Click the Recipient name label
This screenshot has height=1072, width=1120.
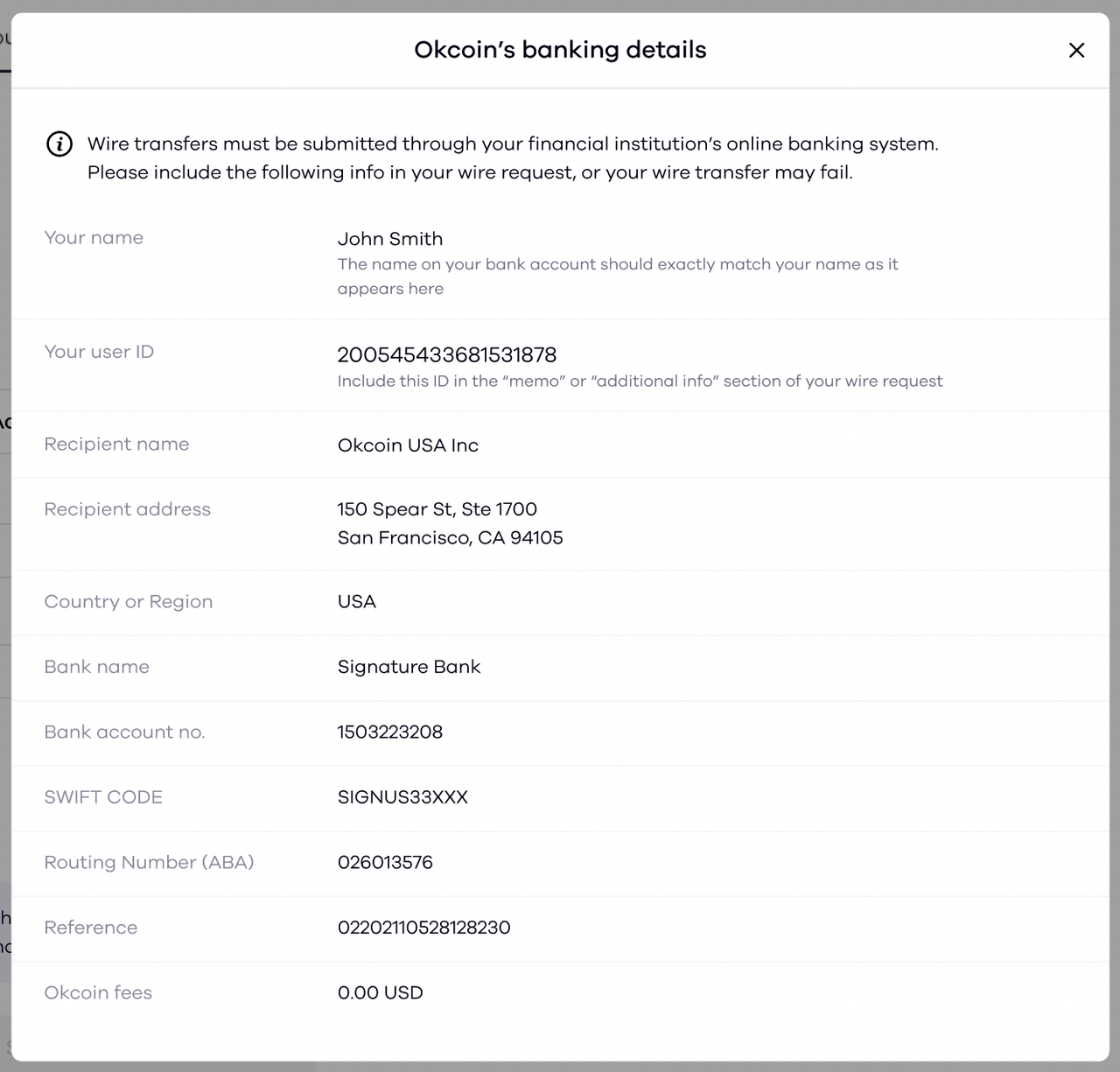coord(116,445)
